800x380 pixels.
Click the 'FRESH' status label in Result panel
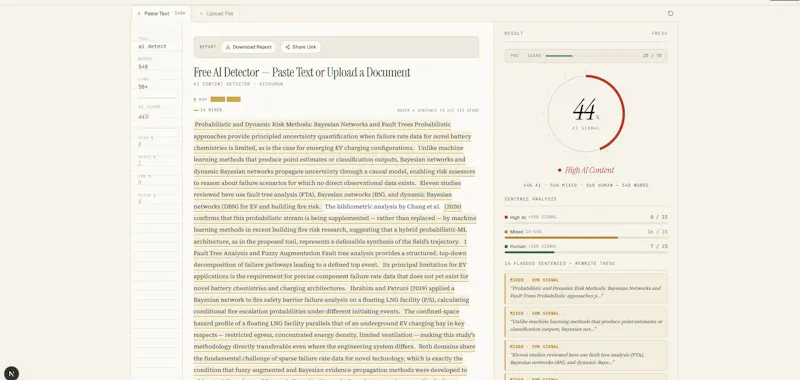coord(659,34)
